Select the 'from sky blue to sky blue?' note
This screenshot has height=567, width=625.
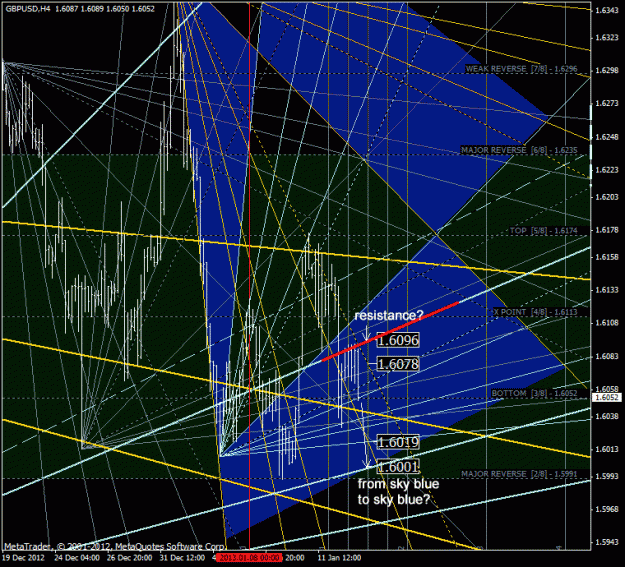398,491
